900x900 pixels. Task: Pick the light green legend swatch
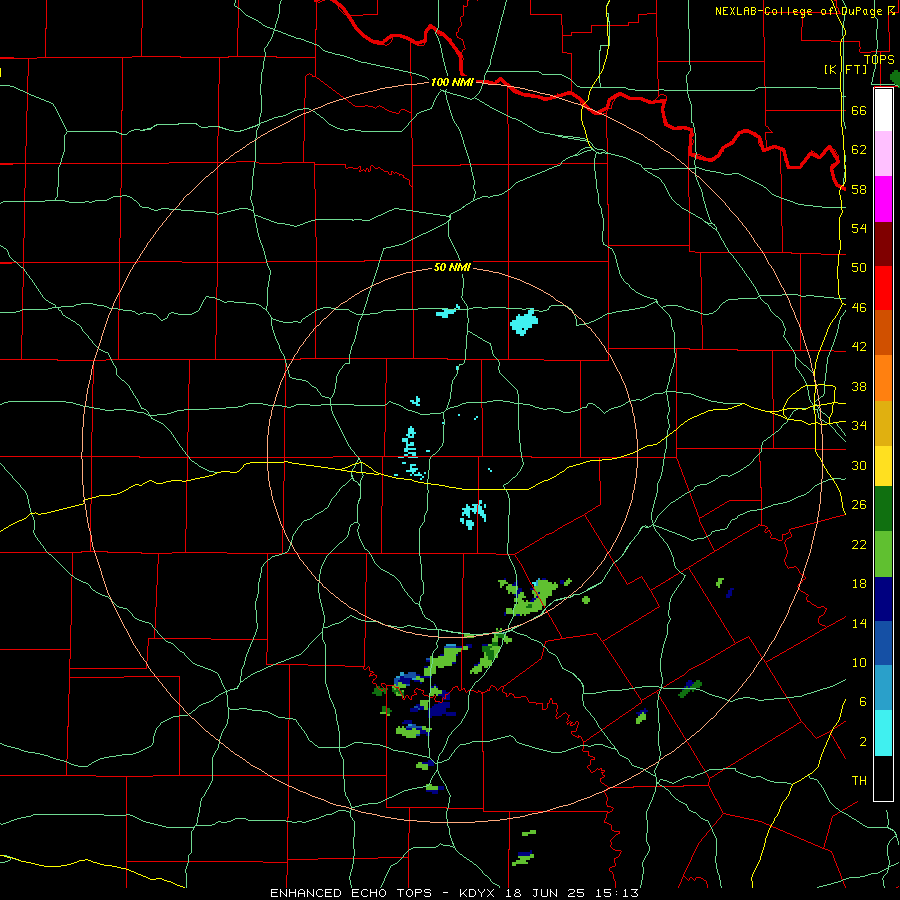click(x=883, y=554)
